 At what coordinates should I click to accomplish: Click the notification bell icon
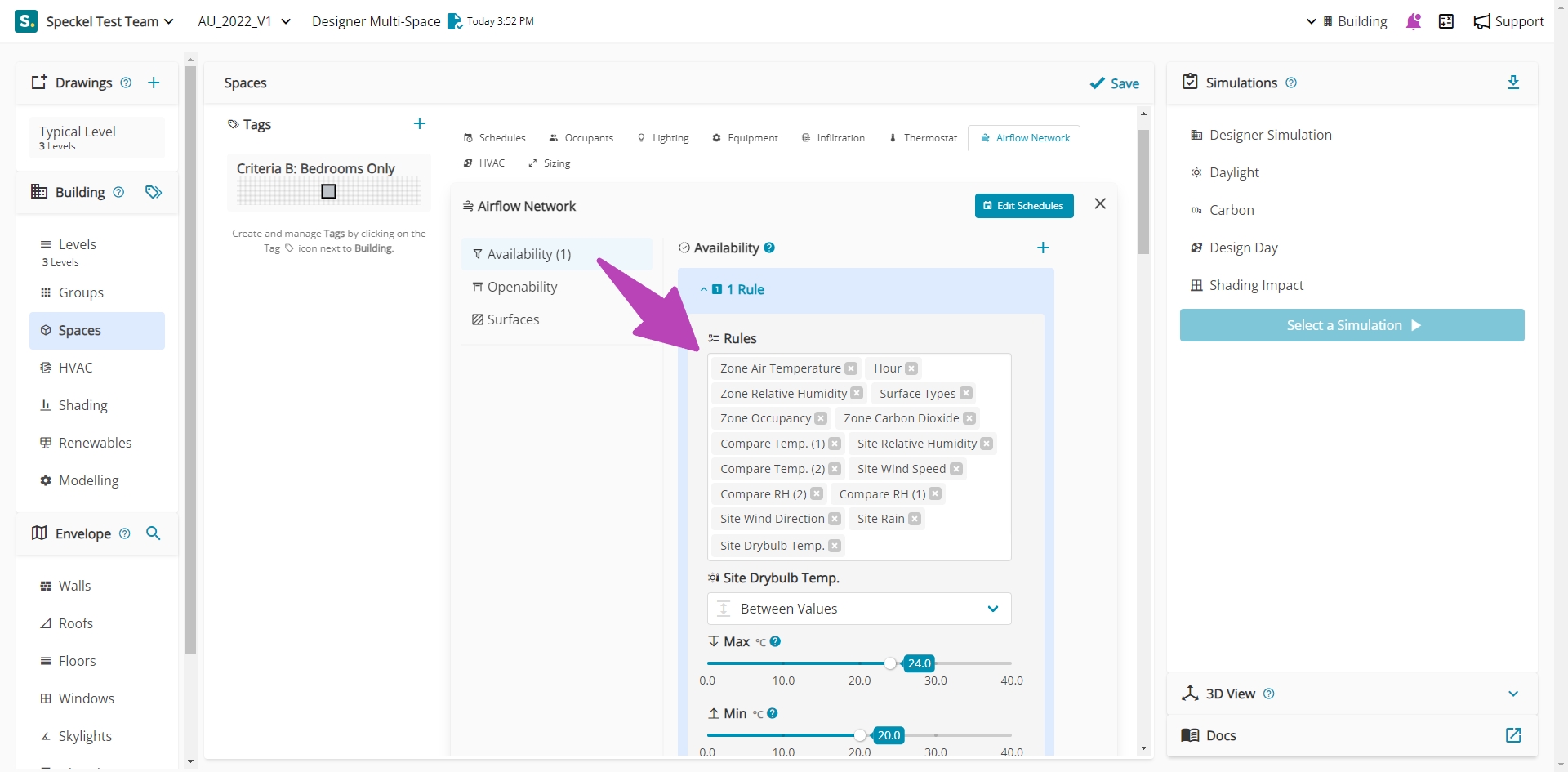pos(1414,21)
